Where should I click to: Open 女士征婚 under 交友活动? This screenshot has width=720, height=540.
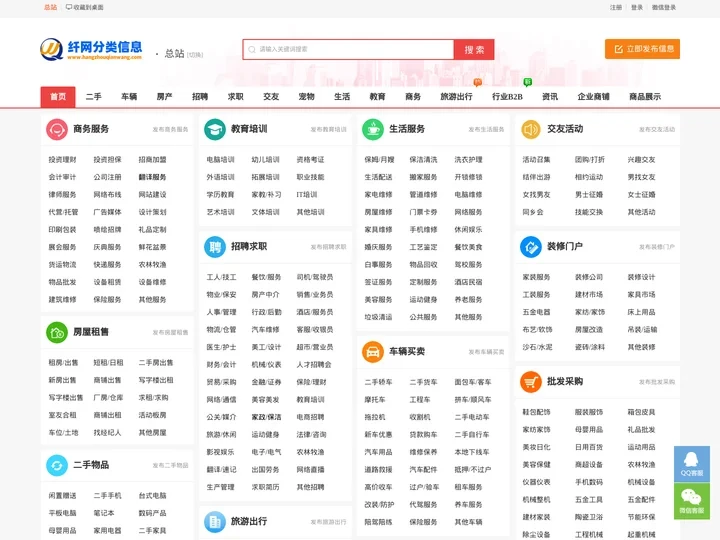641,195
